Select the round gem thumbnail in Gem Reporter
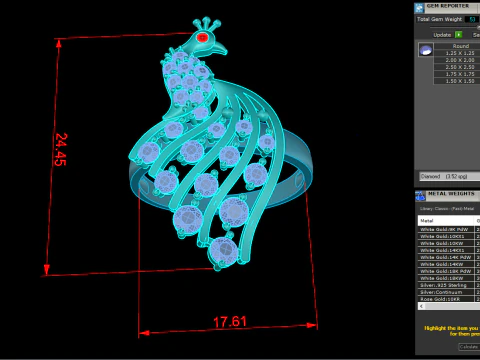This screenshot has height=360, width=480. 426,50
